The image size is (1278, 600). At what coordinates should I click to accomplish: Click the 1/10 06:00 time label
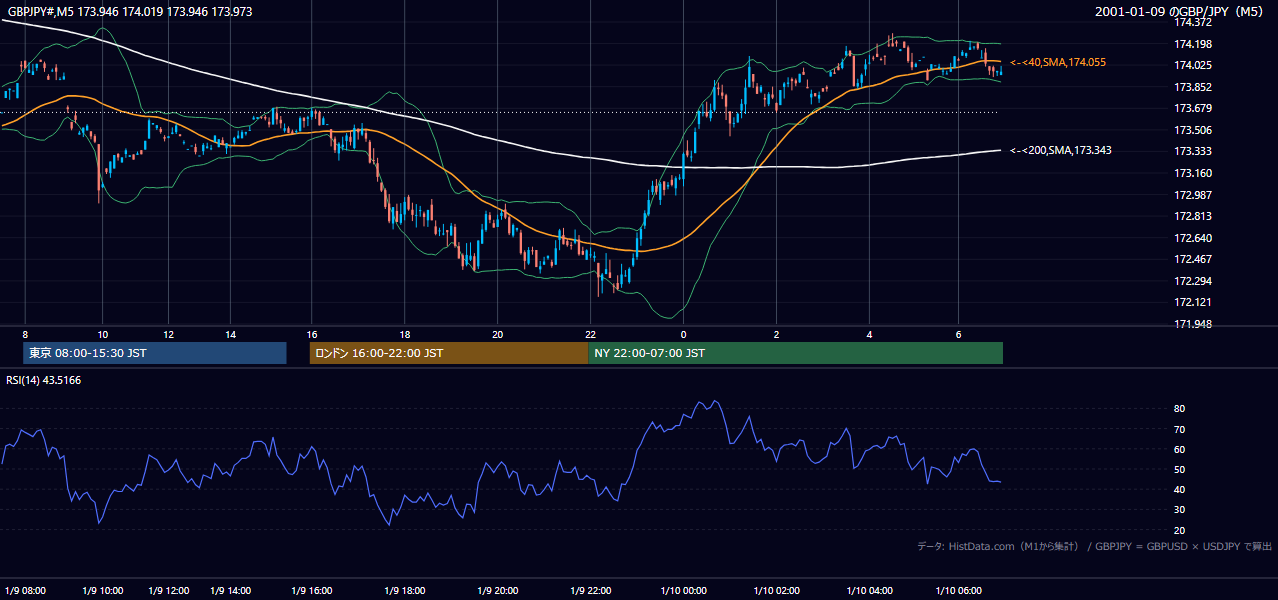pos(959,590)
